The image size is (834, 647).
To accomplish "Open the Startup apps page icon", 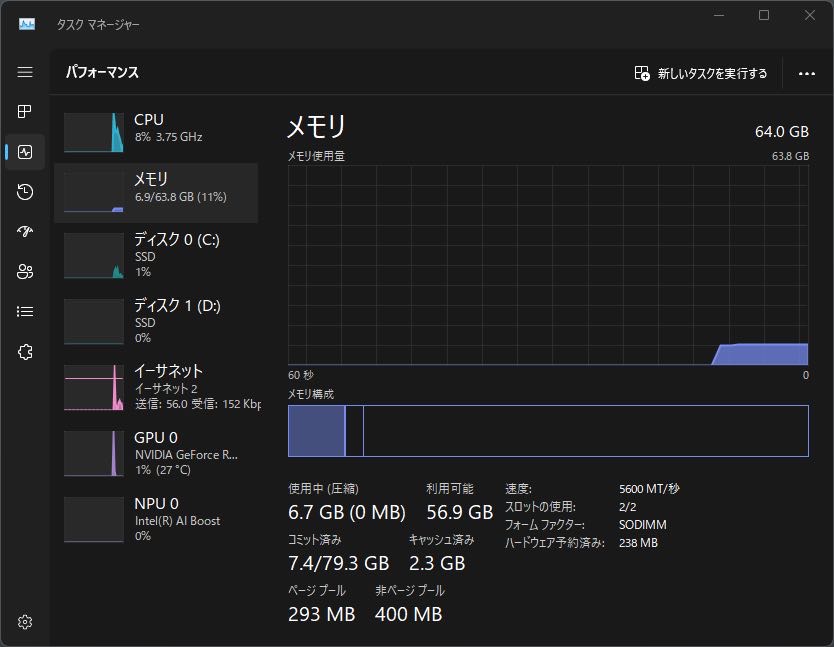I will pos(25,231).
